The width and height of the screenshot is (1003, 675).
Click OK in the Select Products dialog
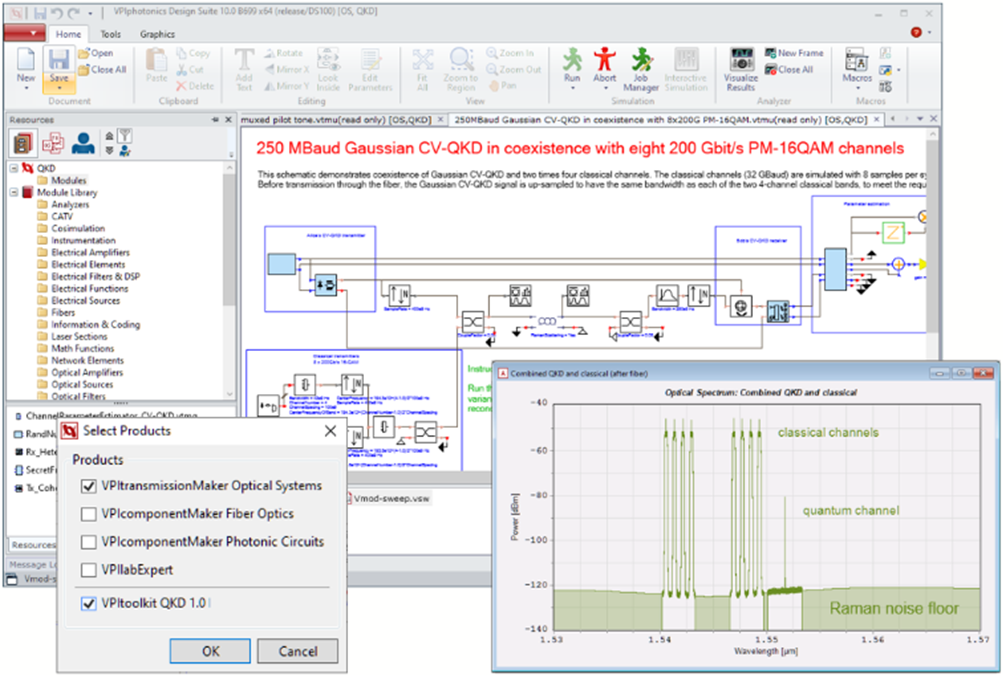tap(210, 651)
